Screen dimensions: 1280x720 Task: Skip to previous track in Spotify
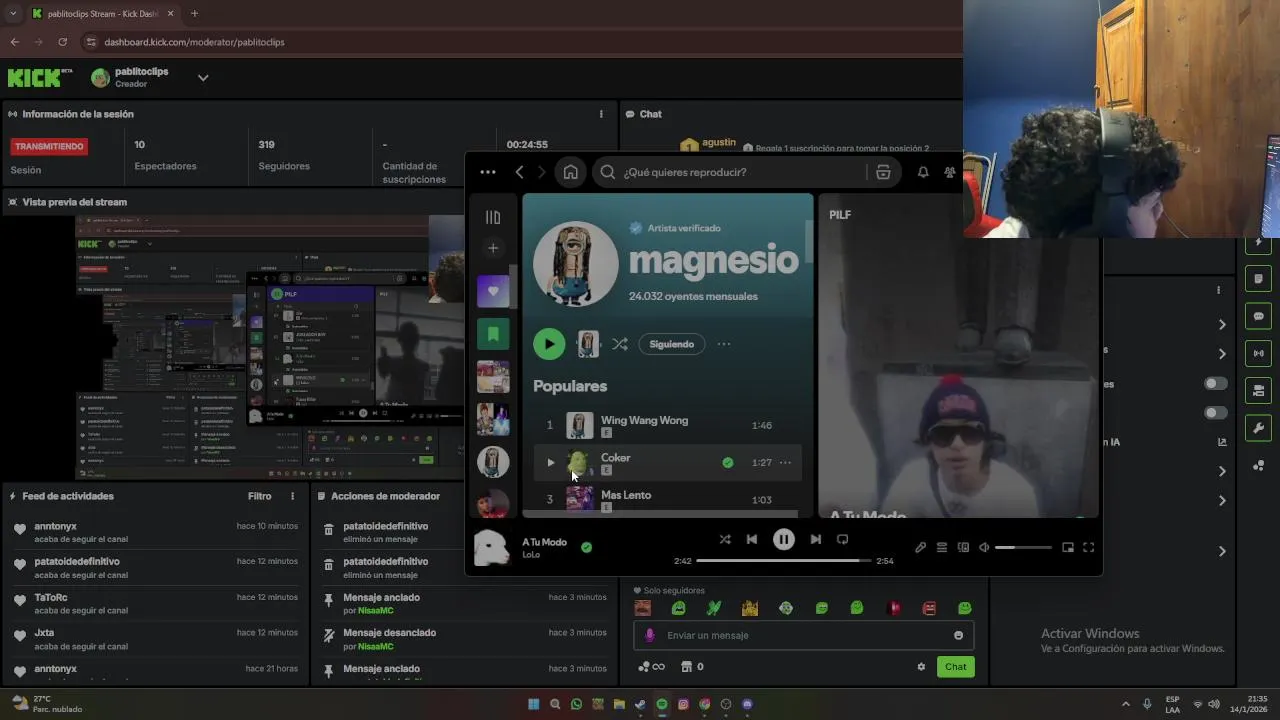[752, 539]
